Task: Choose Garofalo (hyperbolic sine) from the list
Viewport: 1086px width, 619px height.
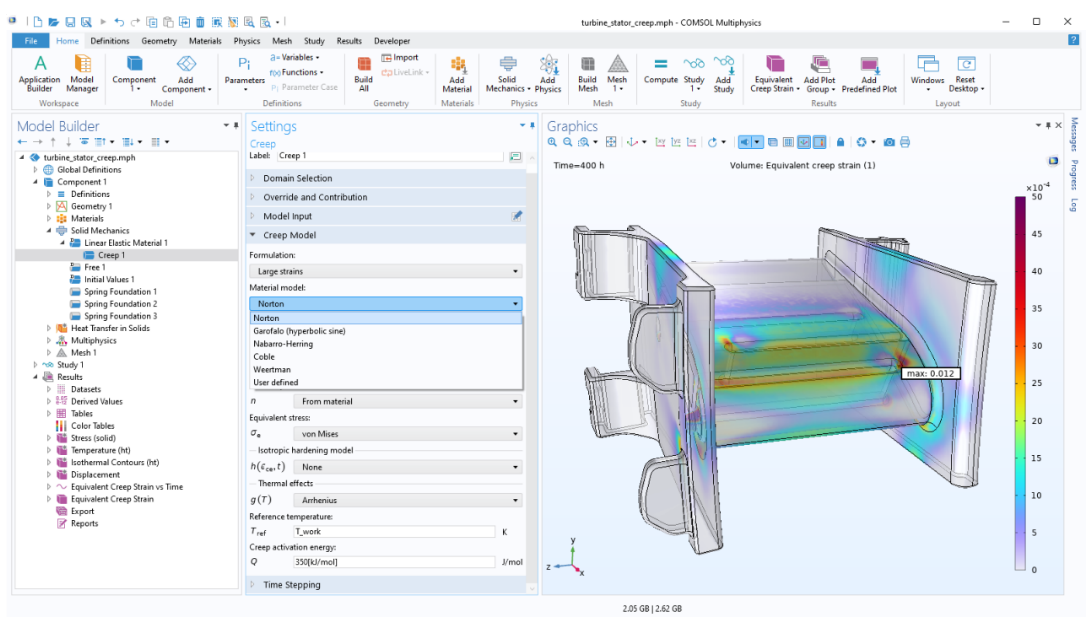Action: 386,331
